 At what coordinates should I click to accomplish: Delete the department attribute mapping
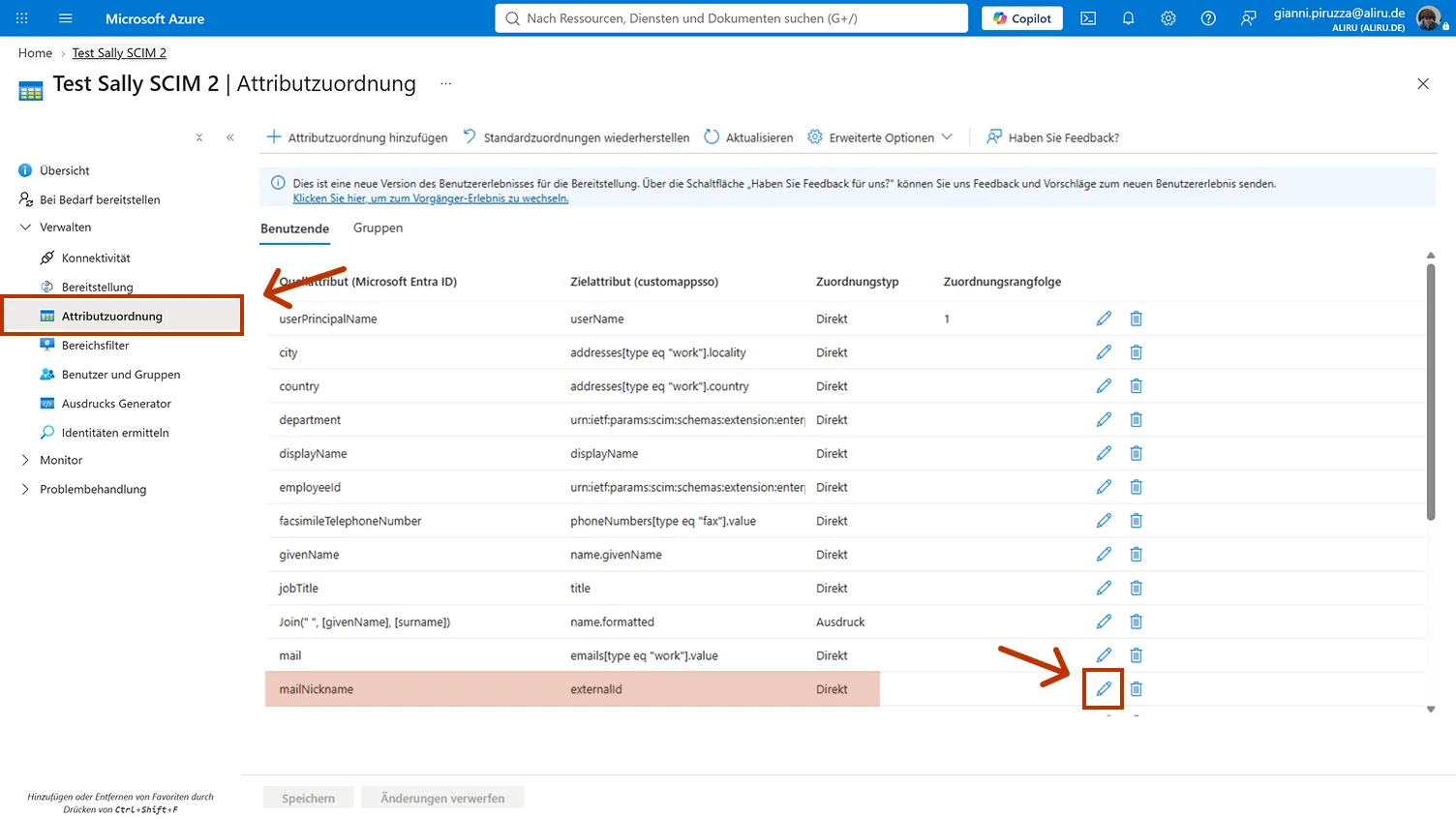(x=1137, y=419)
